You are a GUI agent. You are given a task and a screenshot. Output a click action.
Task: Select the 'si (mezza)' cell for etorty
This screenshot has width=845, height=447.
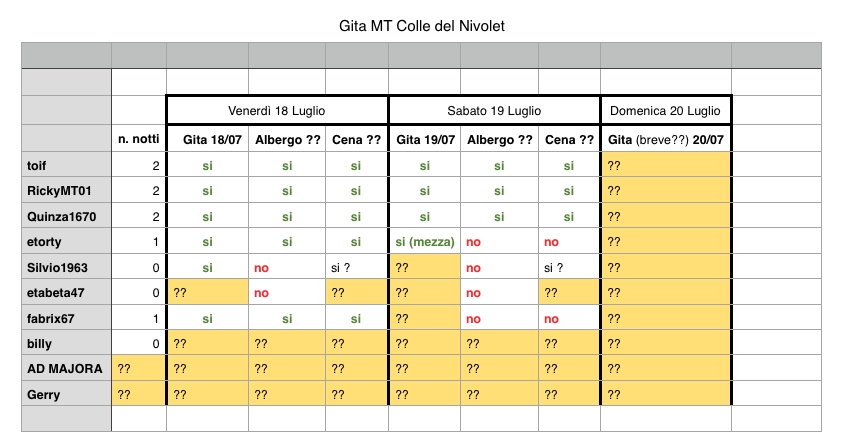(425, 241)
